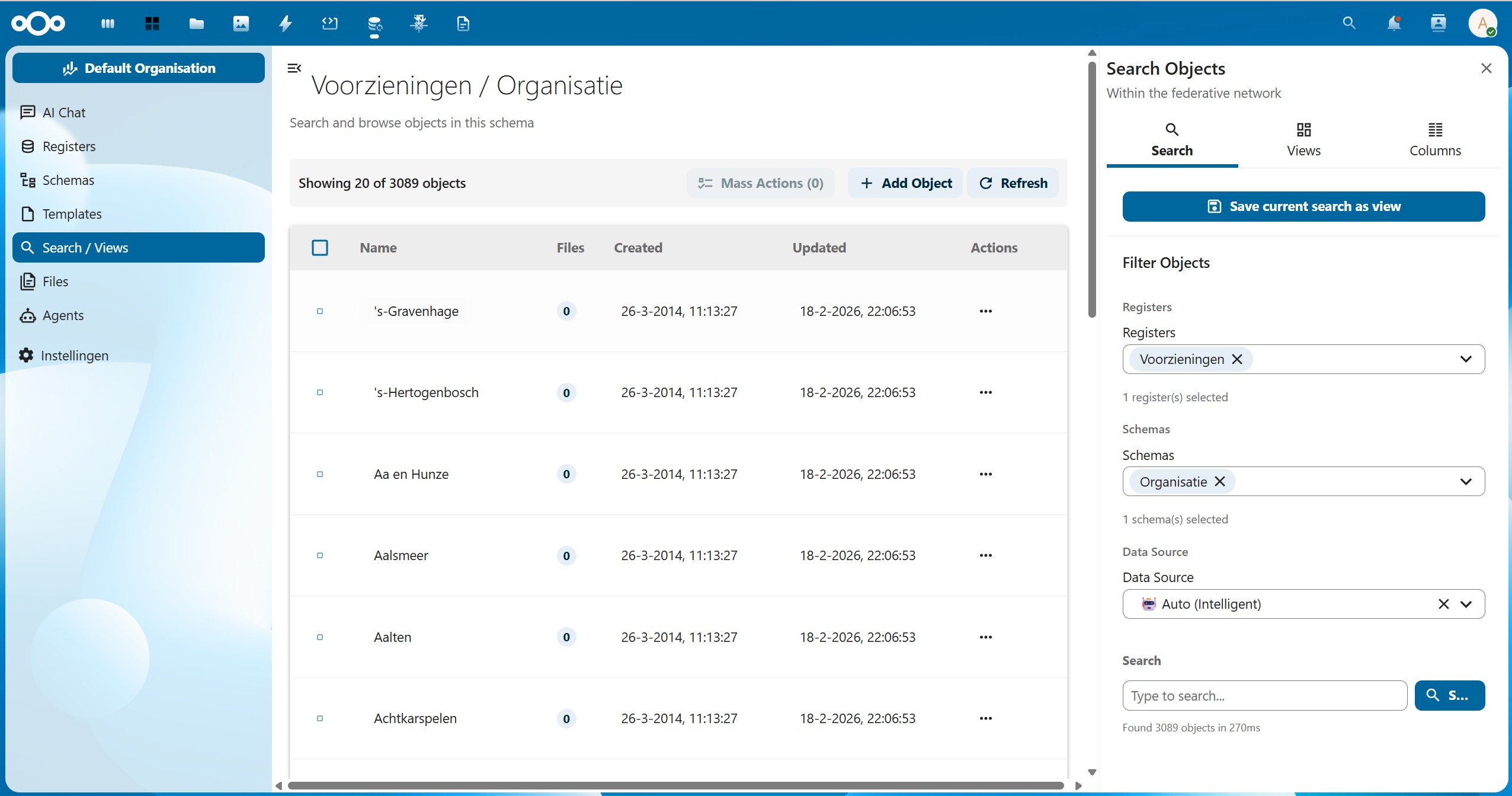The image size is (1512, 796).
Task: Open the Photos app from the top bar
Action: 241,23
